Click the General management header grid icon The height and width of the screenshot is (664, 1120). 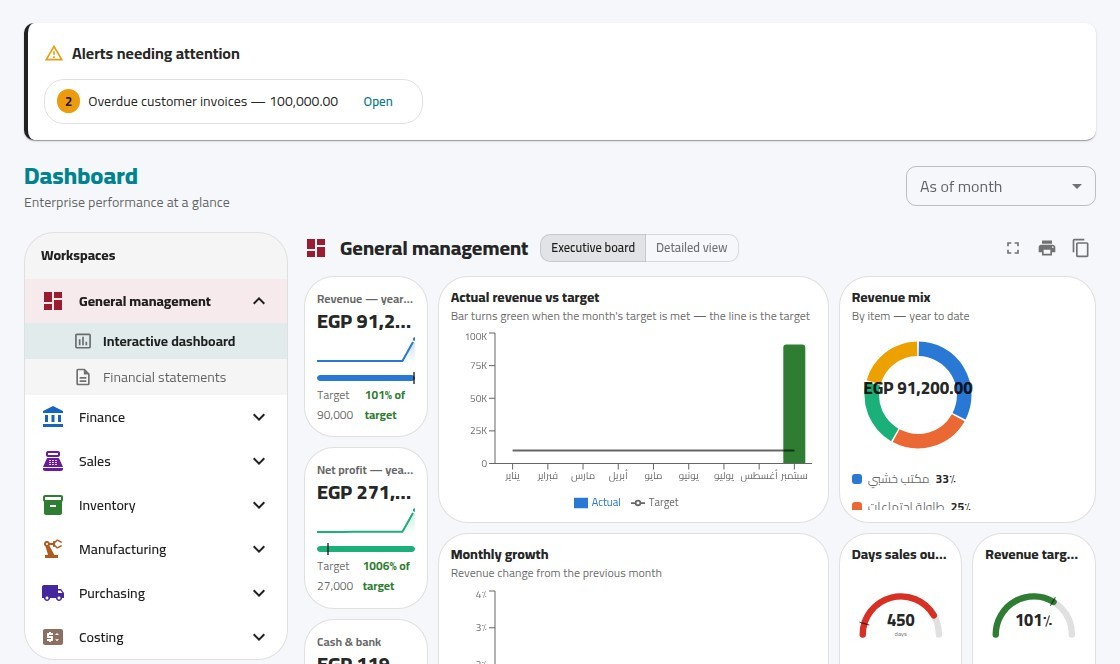(316, 248)
